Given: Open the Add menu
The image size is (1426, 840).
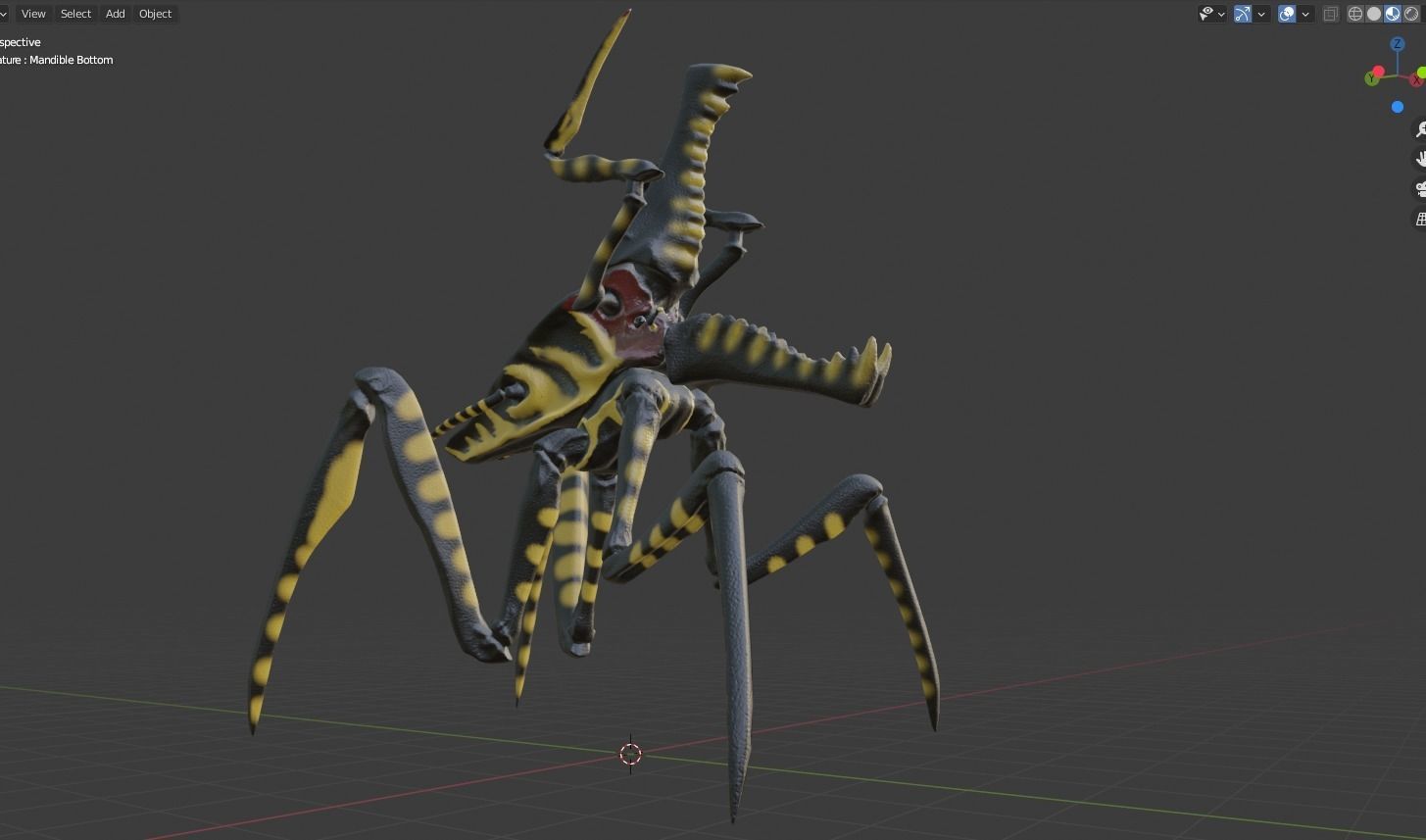Looking at the screenshot, I should 115,14.
